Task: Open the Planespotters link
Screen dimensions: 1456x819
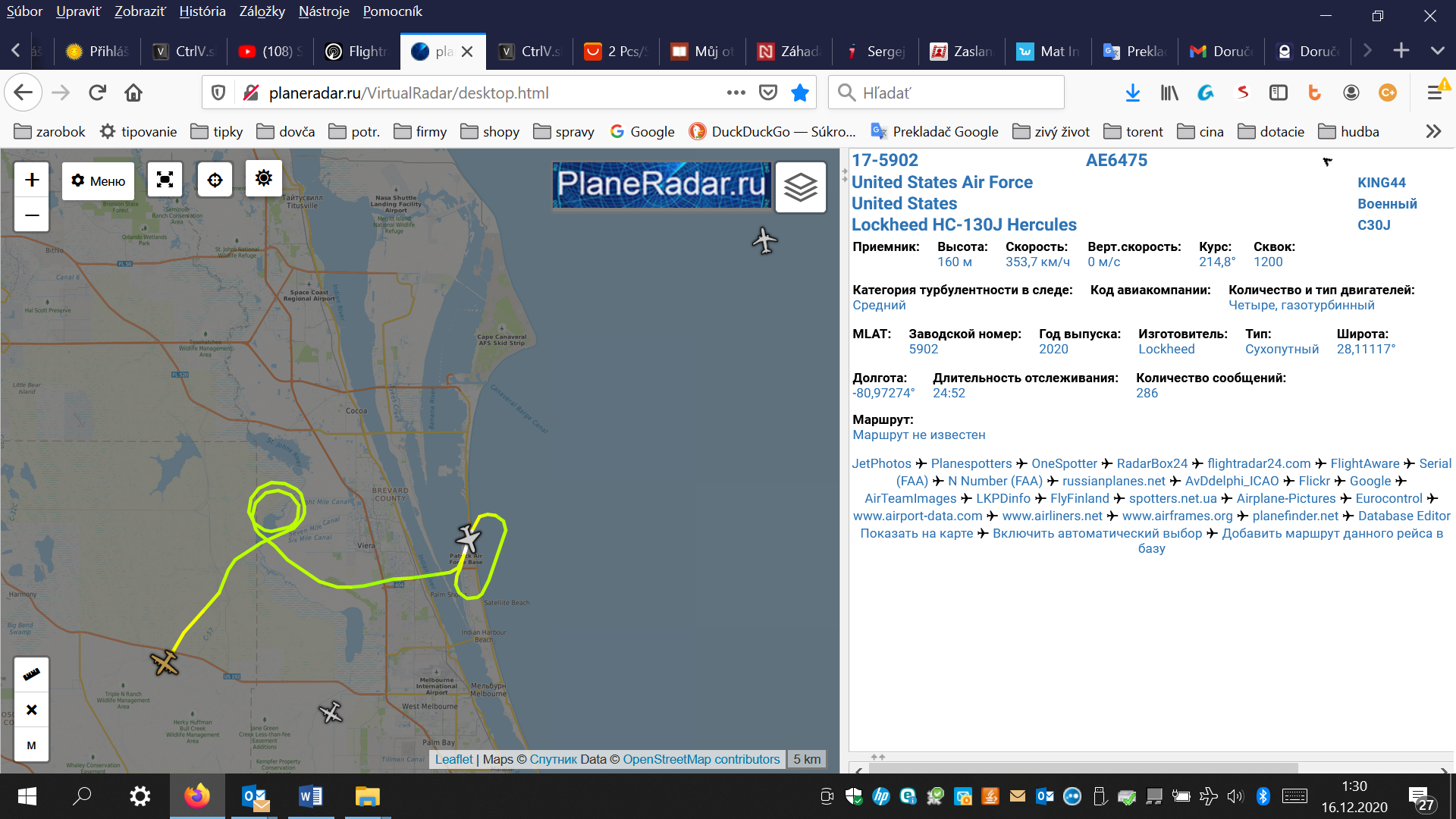Action: pos(971,463)
